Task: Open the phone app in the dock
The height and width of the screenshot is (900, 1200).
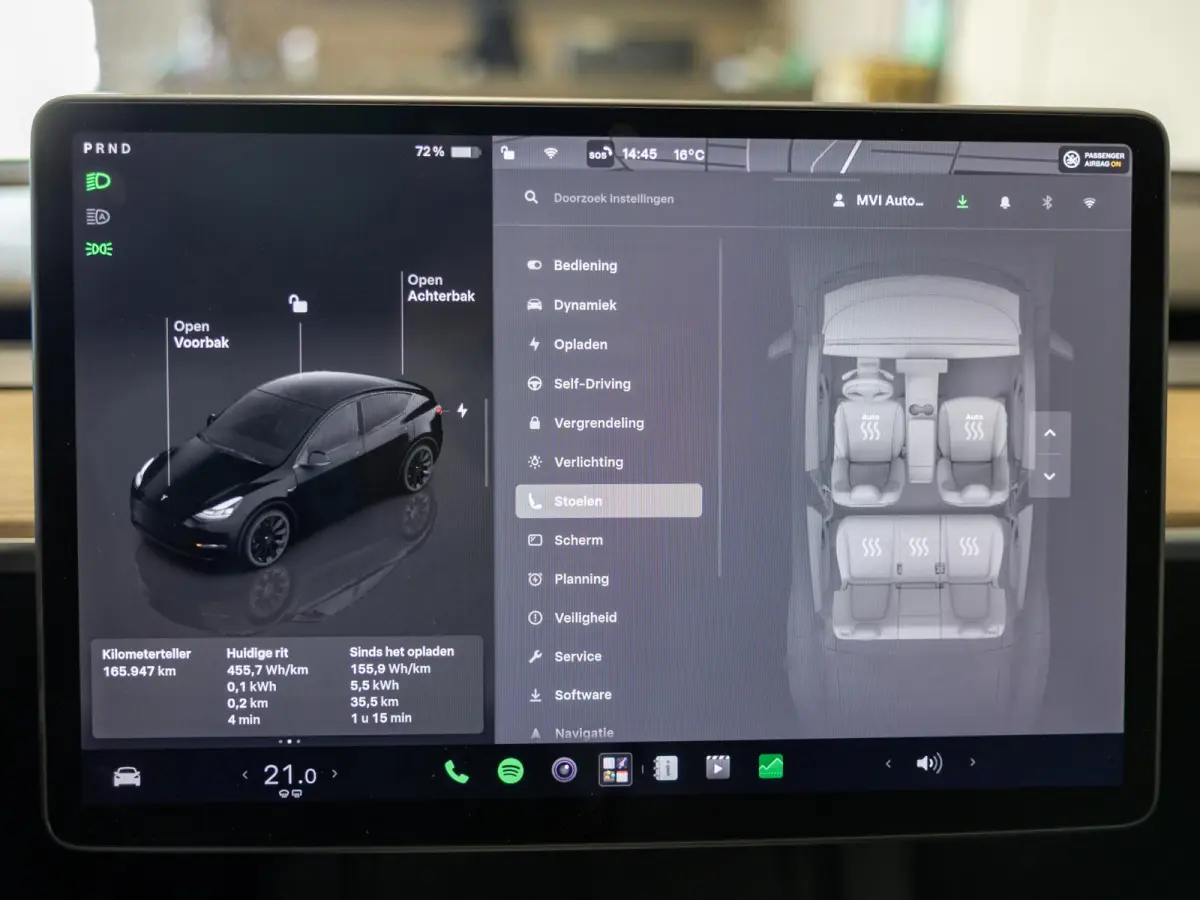Action: point(456,771)
